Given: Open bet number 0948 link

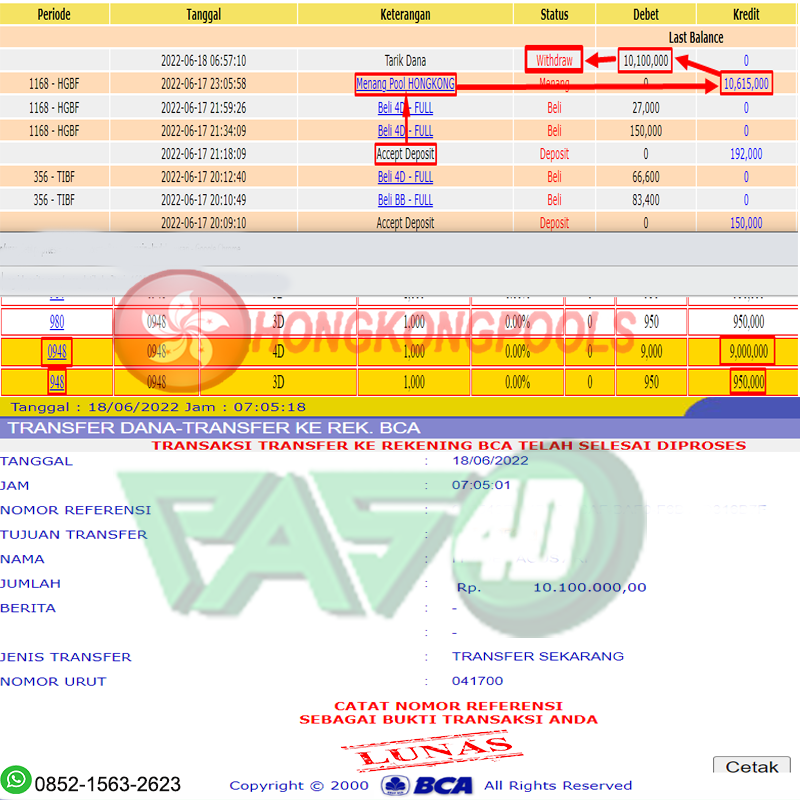Looking at the screenshot, I should 57,352.
